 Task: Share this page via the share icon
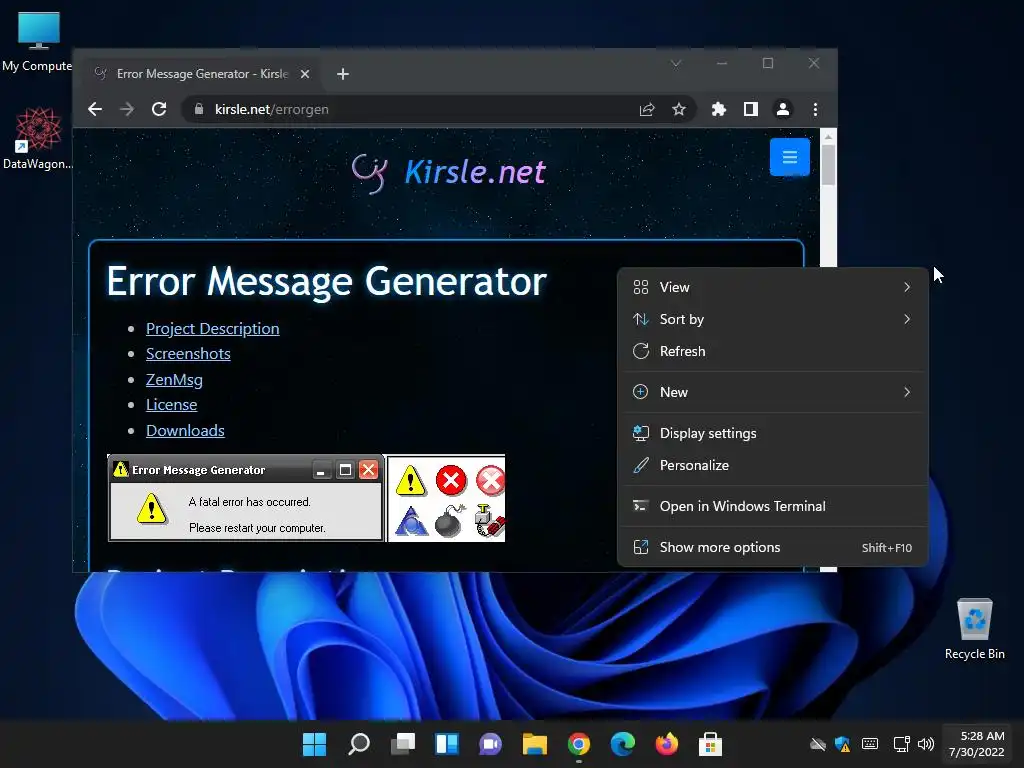tap(647, 109)
